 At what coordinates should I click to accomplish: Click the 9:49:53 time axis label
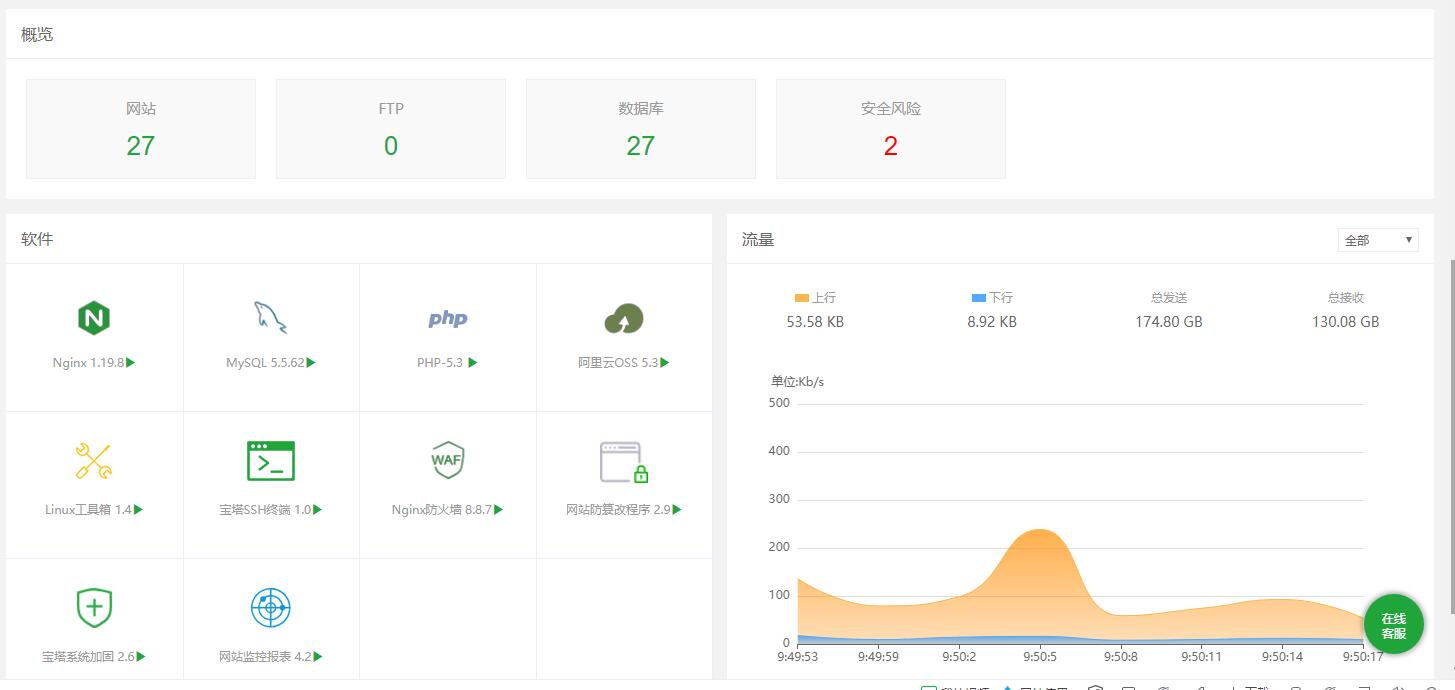(x=798, y=657)
